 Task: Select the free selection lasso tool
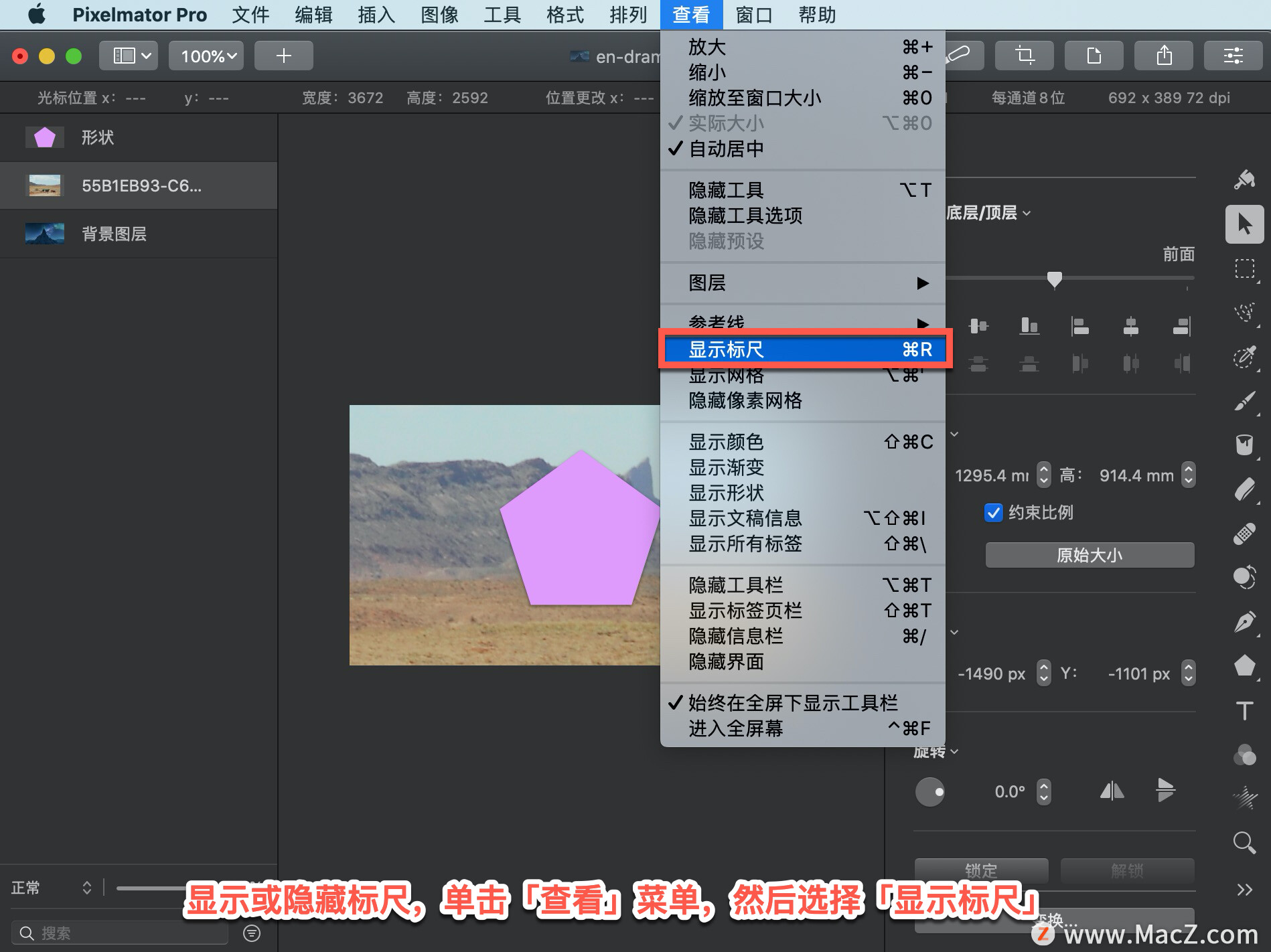[1244, 312]
